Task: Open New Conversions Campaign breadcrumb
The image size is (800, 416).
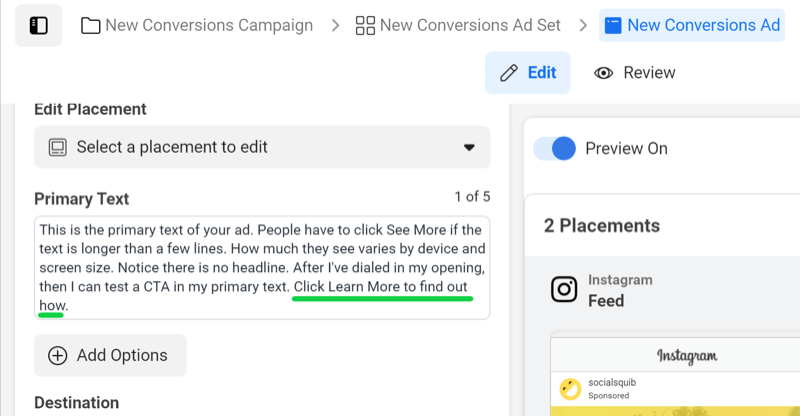Action: pyautogui.click(x=197, y=25)
